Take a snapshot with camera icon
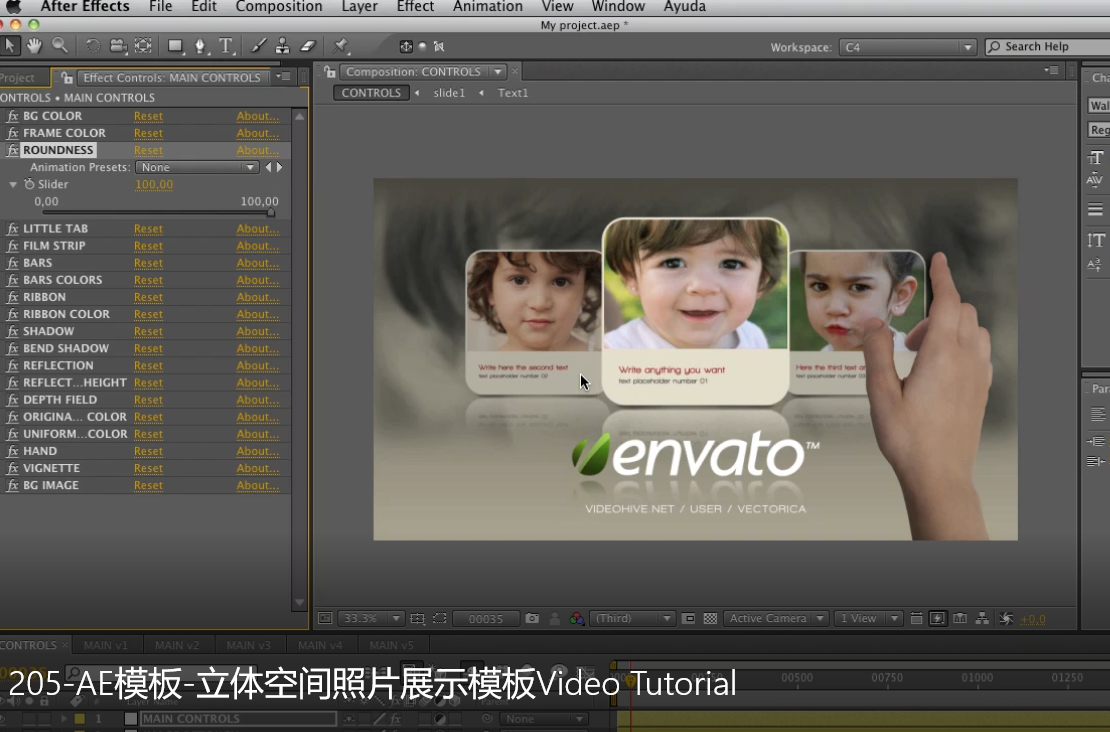Image resolution: width=1110 pixels, height=732 pixels. point(532,619)
